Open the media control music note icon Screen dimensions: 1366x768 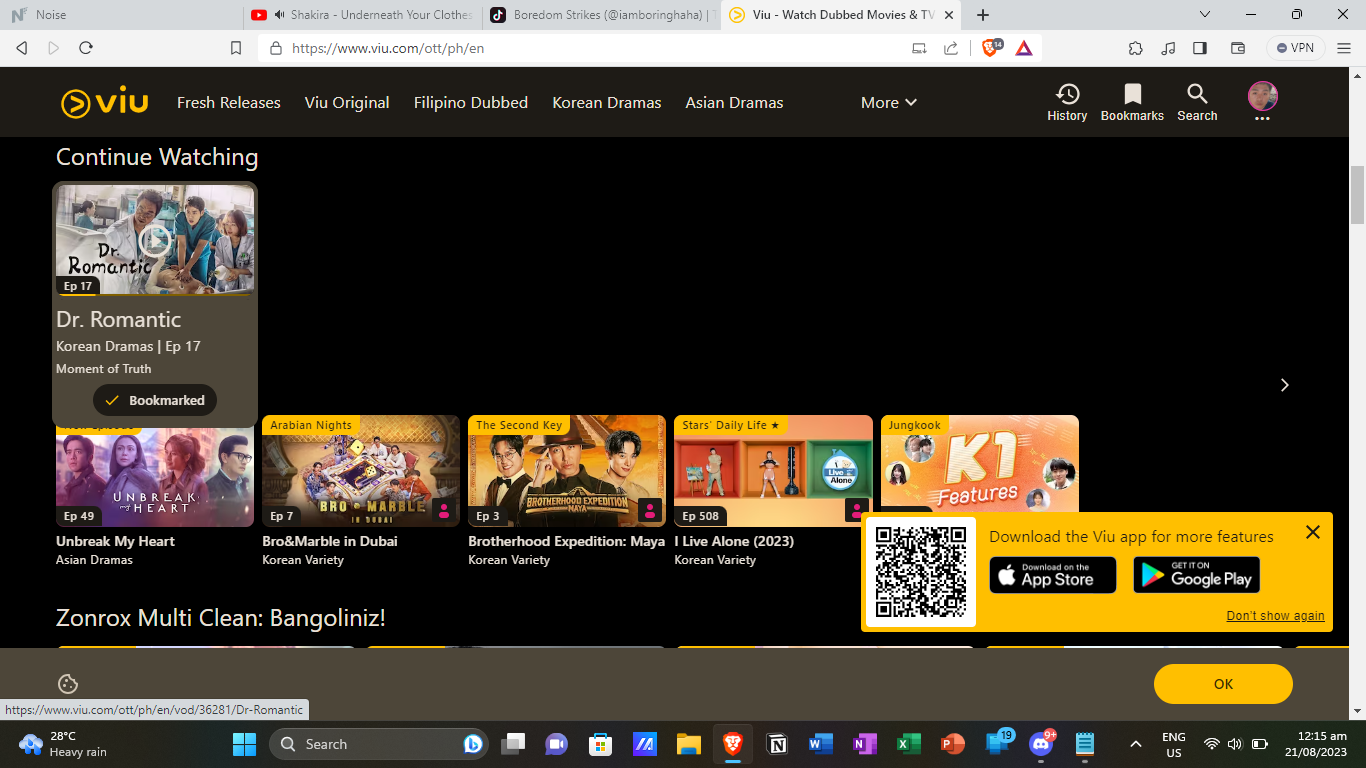(x=1168, y=48)
